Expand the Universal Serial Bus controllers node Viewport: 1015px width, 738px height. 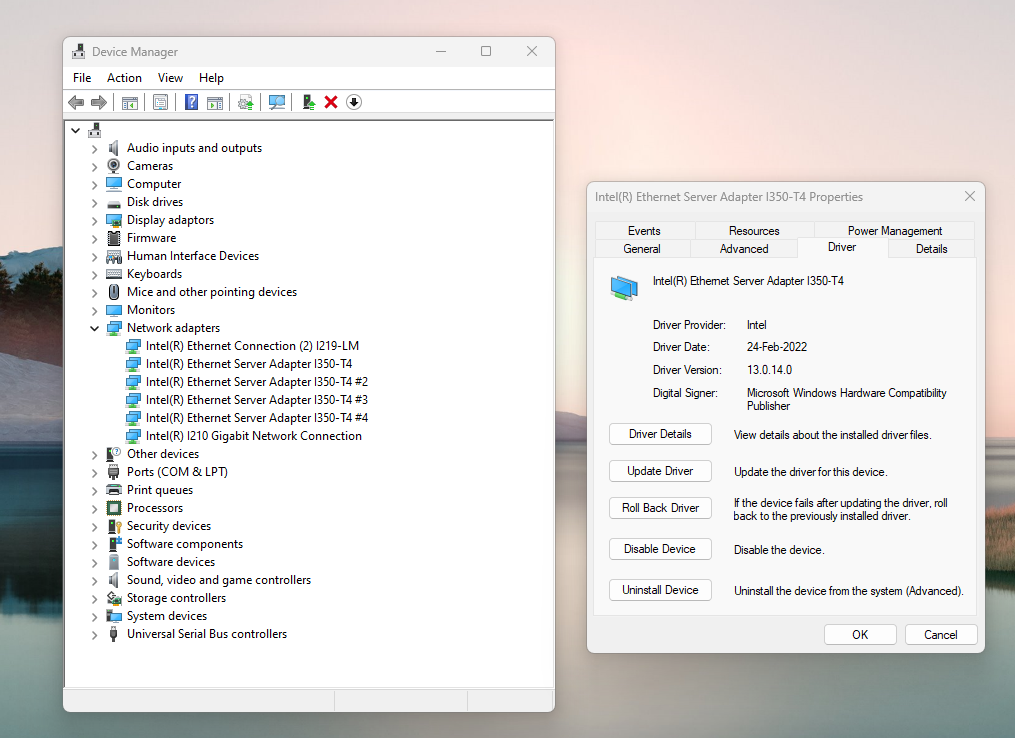click(x=93, y=633)
